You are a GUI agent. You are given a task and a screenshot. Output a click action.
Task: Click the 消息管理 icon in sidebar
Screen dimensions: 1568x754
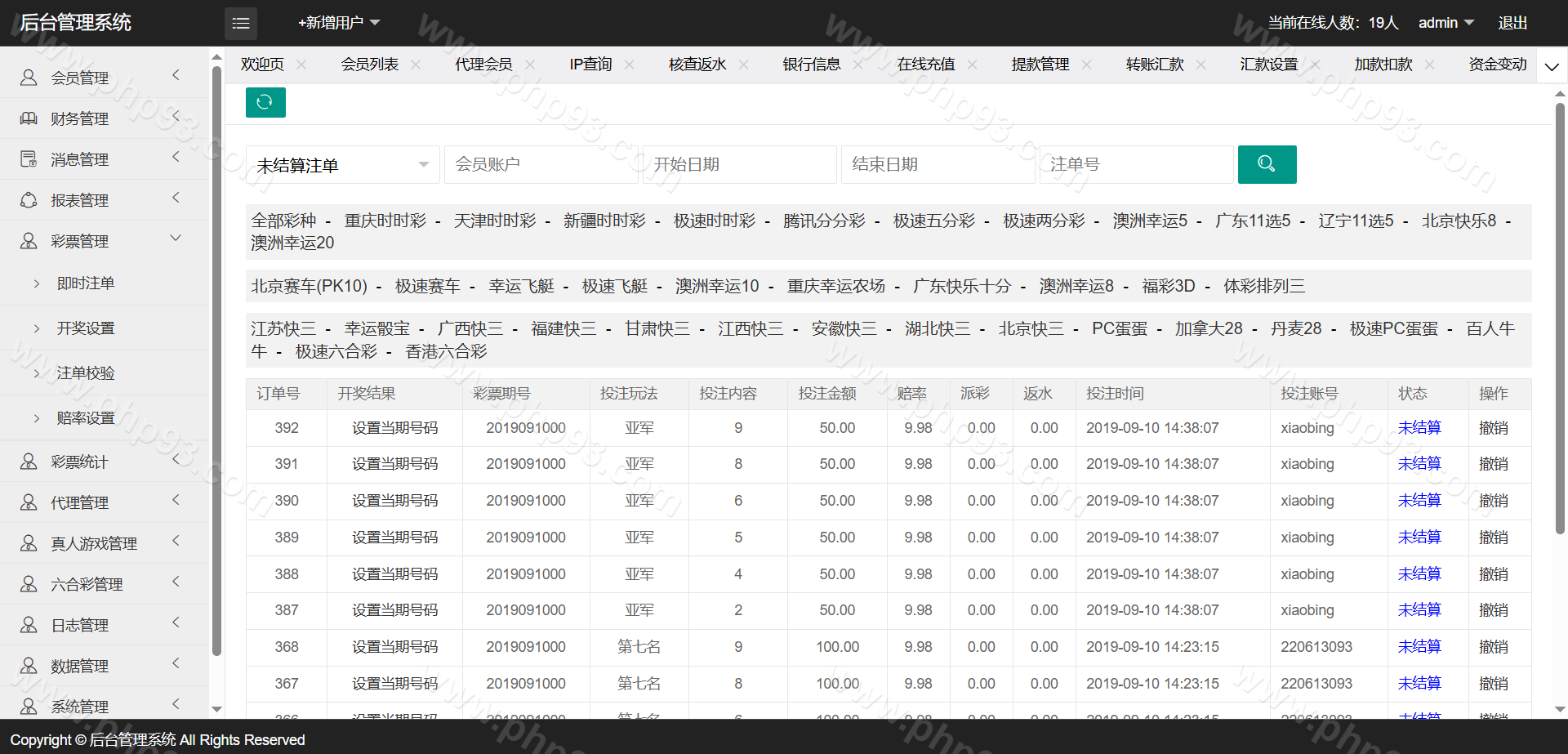click(29, 159)
